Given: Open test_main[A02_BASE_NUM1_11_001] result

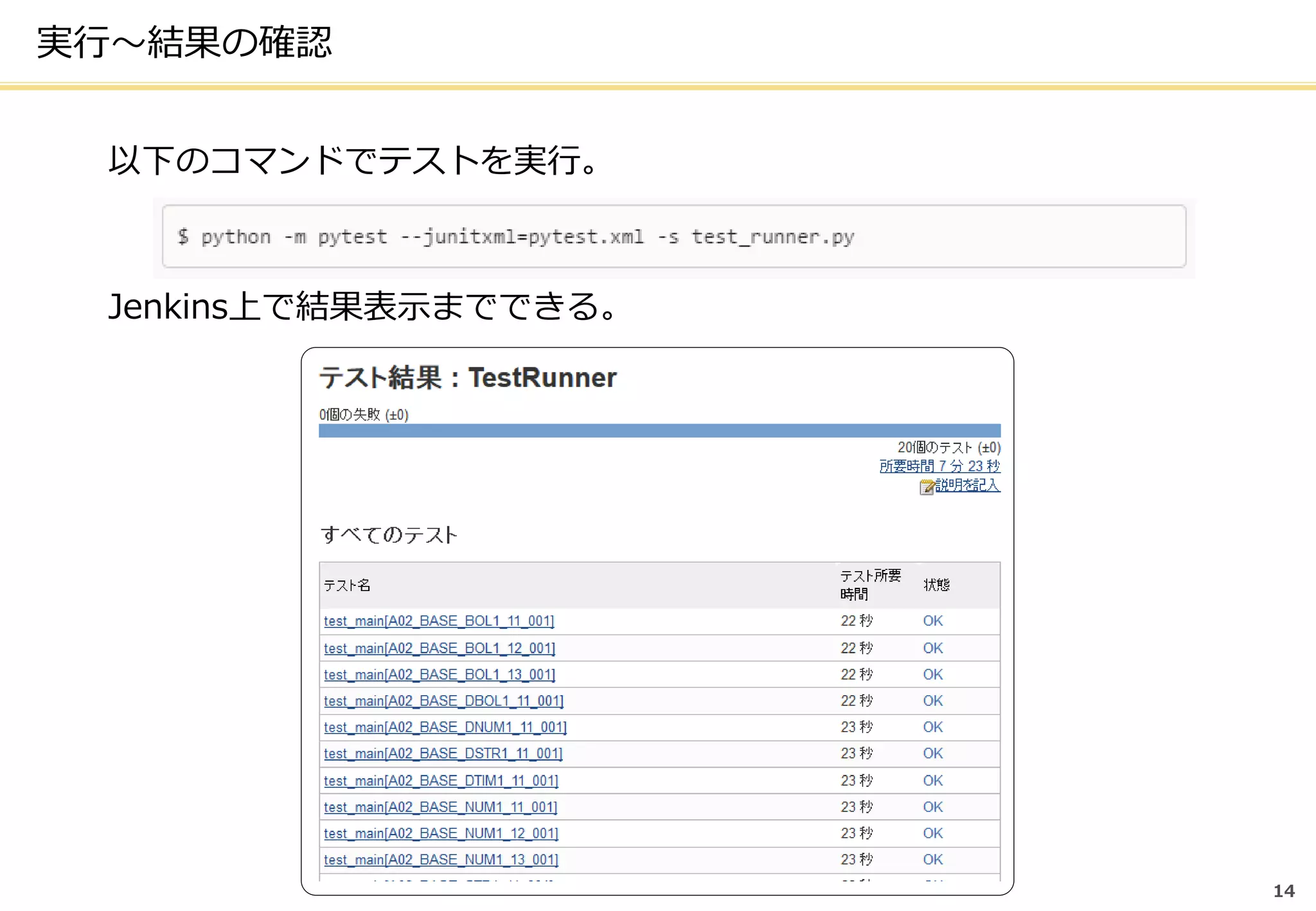Looking at the screenshot, I should click(x=440, y=807).
